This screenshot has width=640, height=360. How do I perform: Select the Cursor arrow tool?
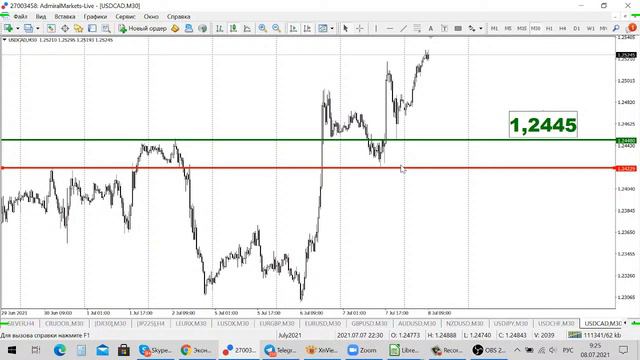[x=346, y=28]
